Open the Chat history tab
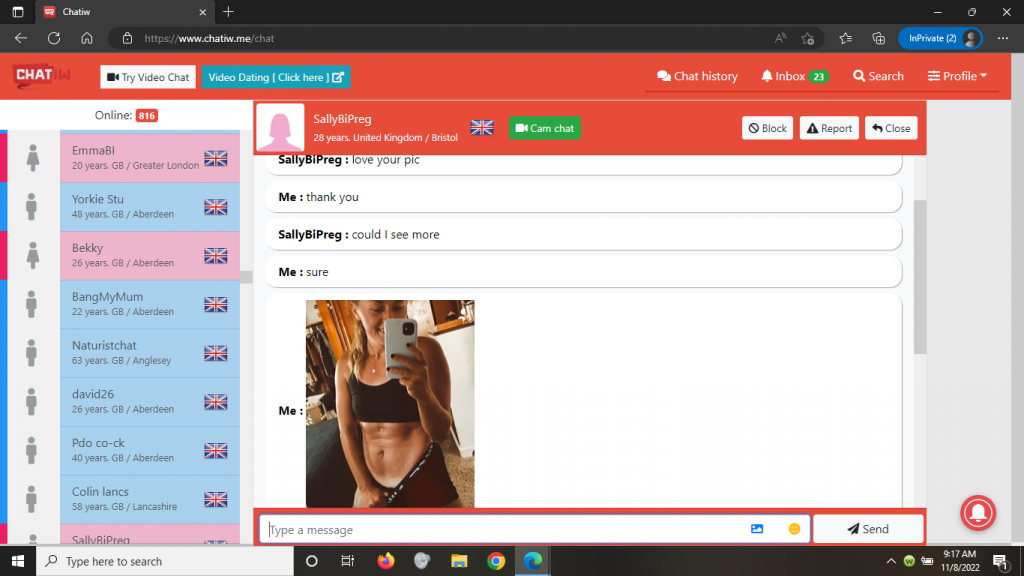 pos(697,76)
